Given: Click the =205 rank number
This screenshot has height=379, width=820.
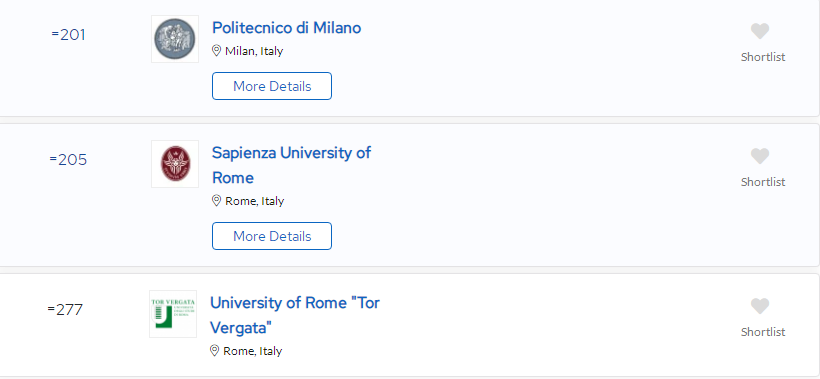Looking at the screenshot, I should pyautogui.click(x=69, y=159).
